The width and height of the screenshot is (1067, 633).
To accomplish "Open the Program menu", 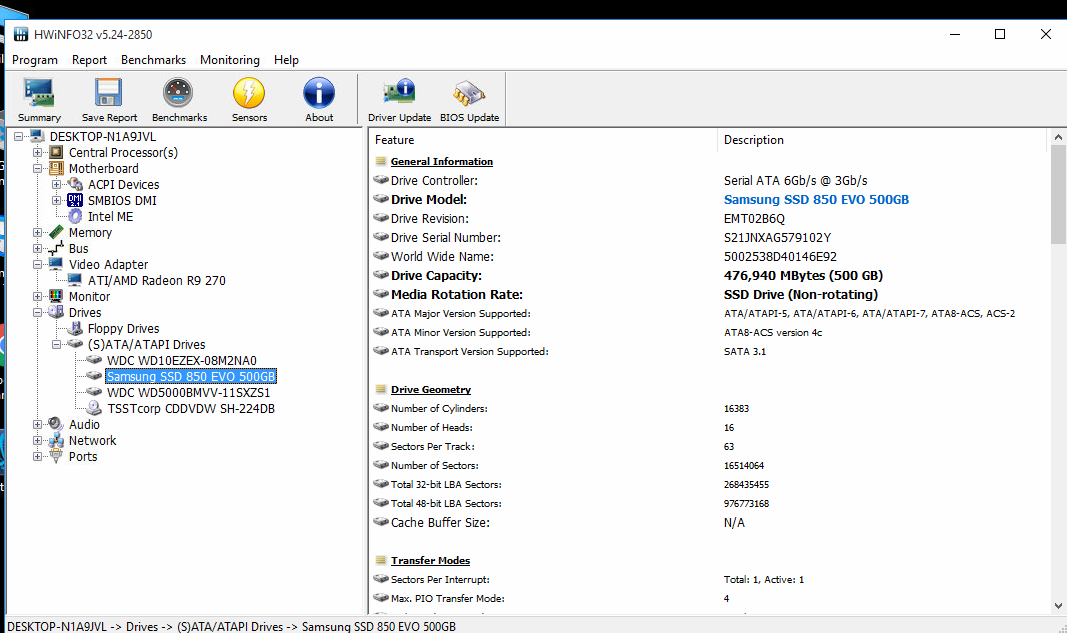I will pyautogui.click(x=35, y=60).
